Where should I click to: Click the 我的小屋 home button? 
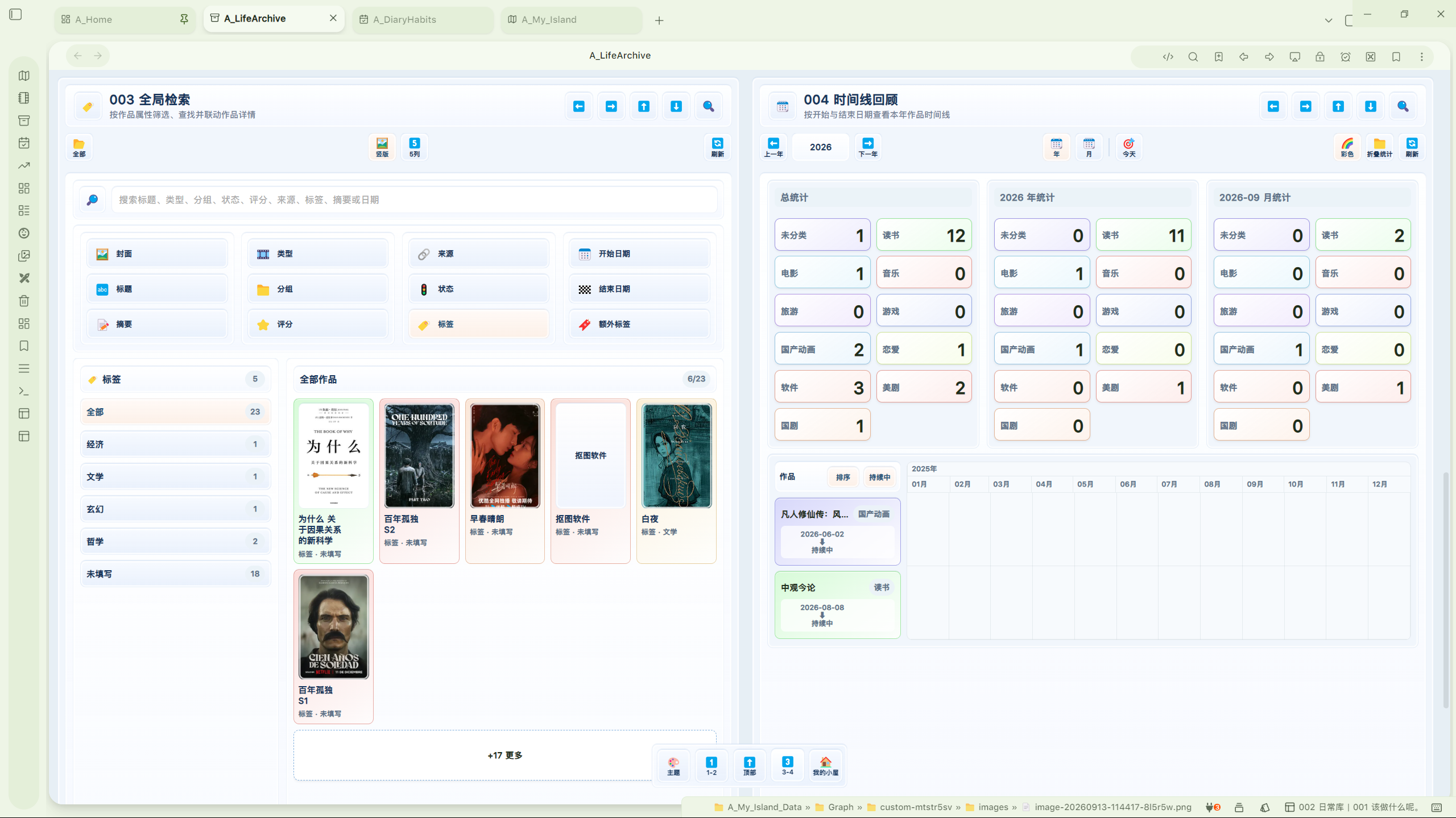[x=826, y=766]
